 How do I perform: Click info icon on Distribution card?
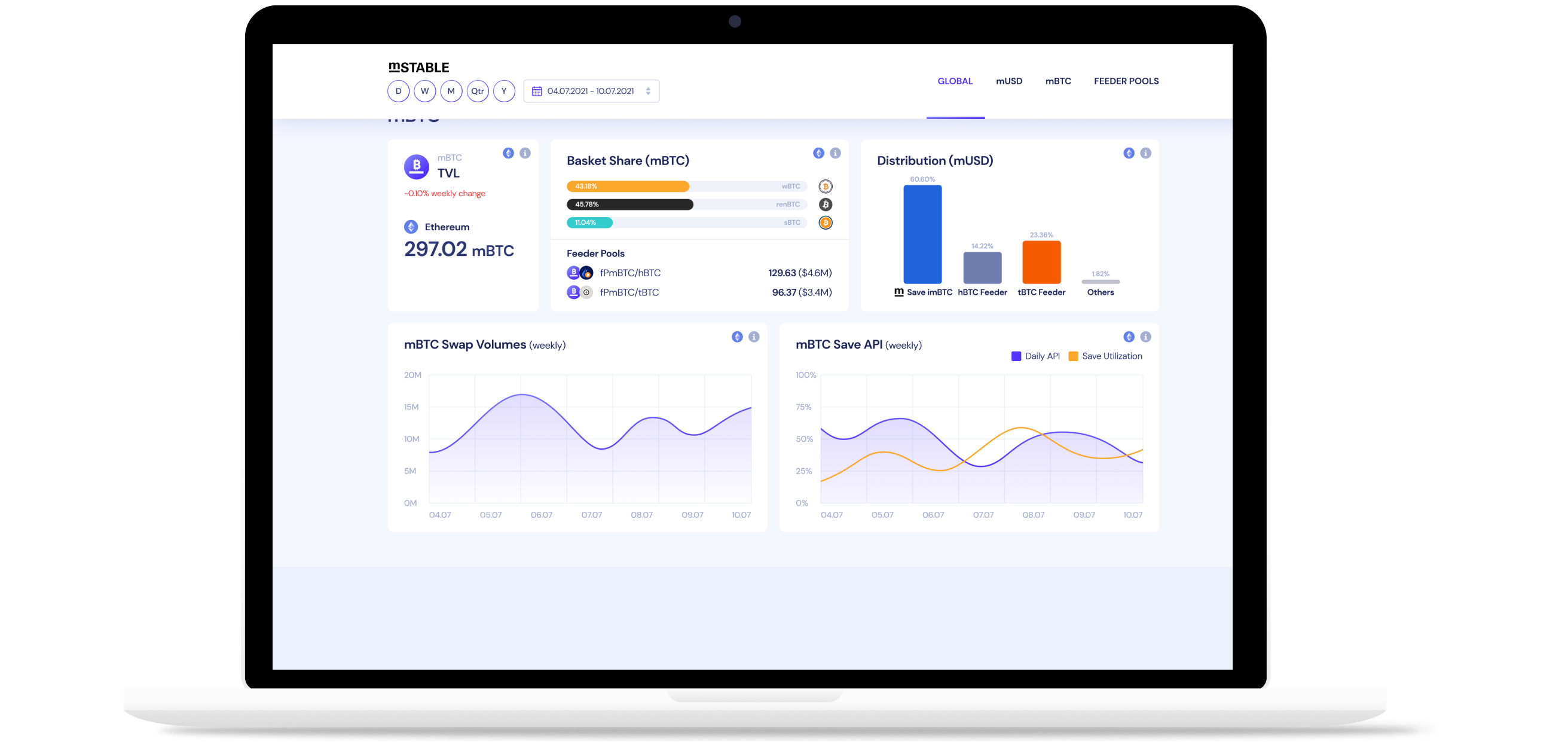[1145, 153]
